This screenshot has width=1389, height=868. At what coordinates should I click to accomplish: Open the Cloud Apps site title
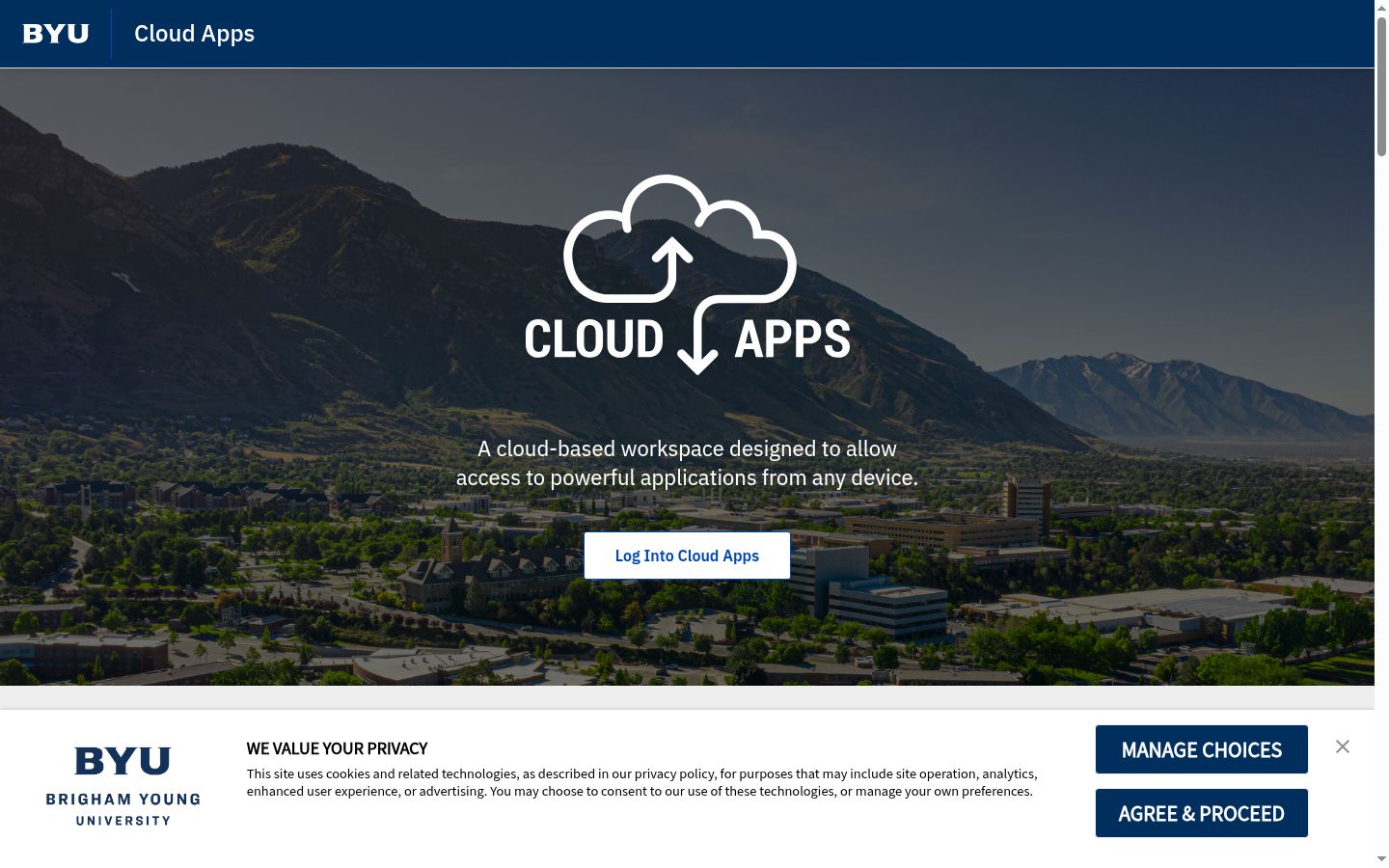coord(194,34)
